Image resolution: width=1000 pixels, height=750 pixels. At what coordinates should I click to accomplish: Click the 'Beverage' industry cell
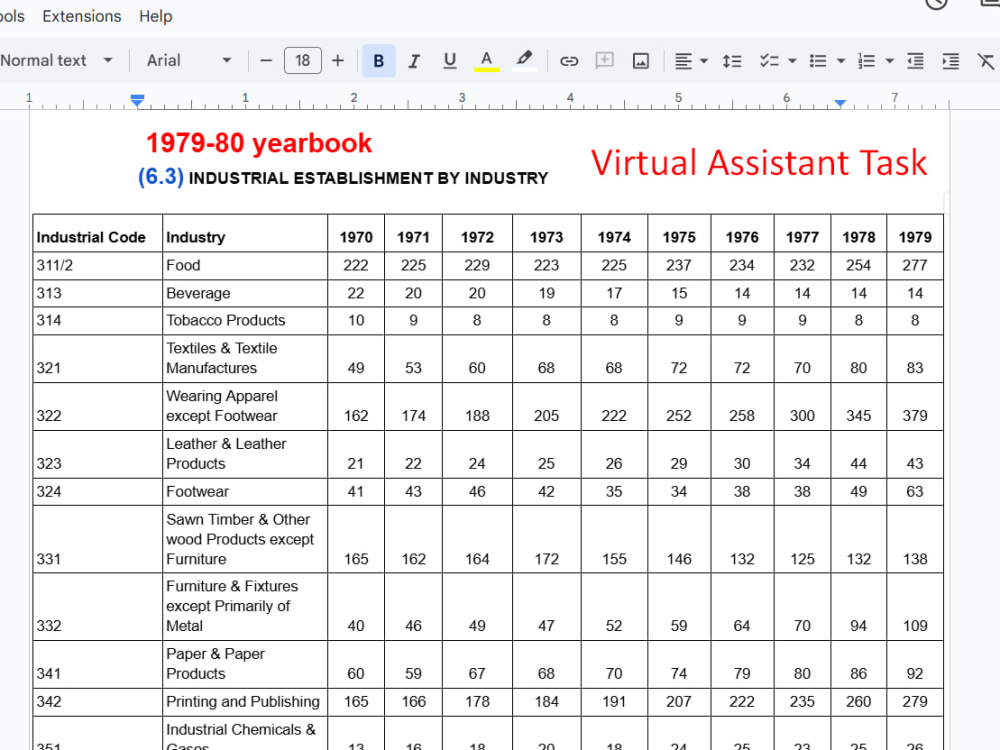(x=245, y=293)
